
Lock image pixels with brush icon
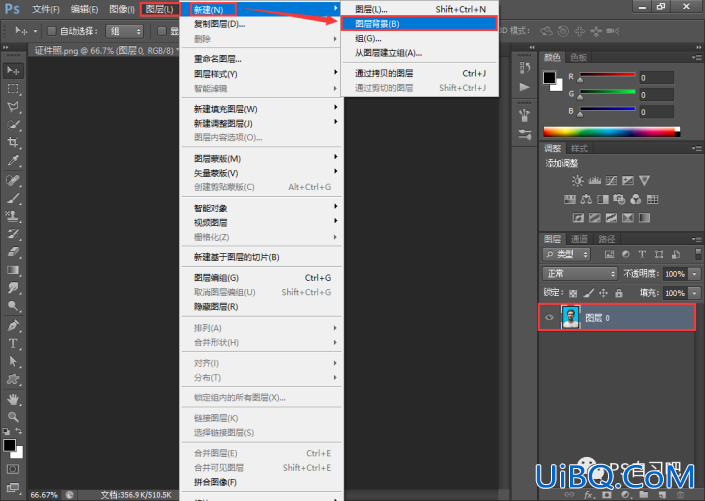click(x=588, y=293)
